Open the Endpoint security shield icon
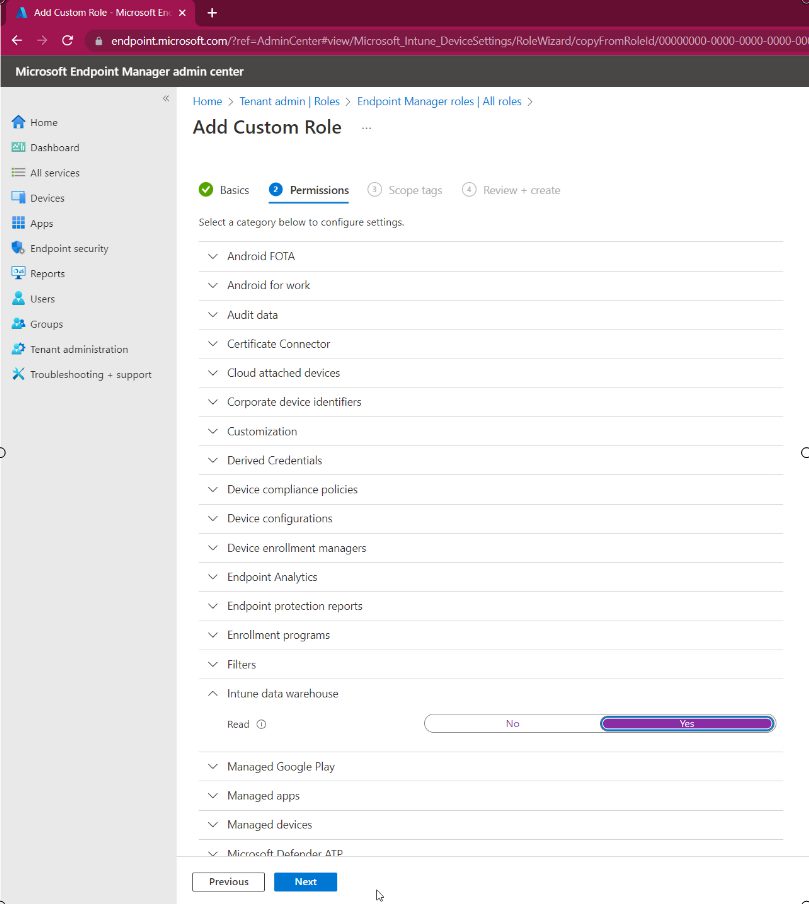Viewport: 809px width, 904px height. click(x=18, y=248)
